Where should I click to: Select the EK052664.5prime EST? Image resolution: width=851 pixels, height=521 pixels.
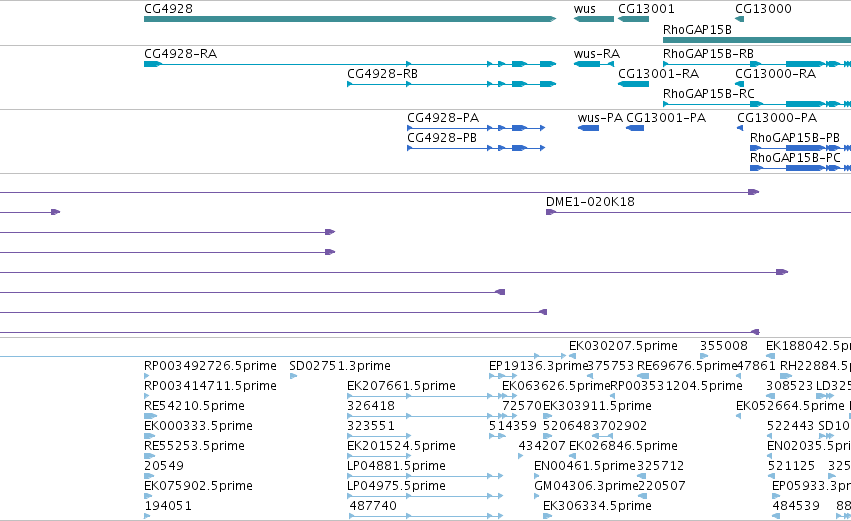pos(739,416)
